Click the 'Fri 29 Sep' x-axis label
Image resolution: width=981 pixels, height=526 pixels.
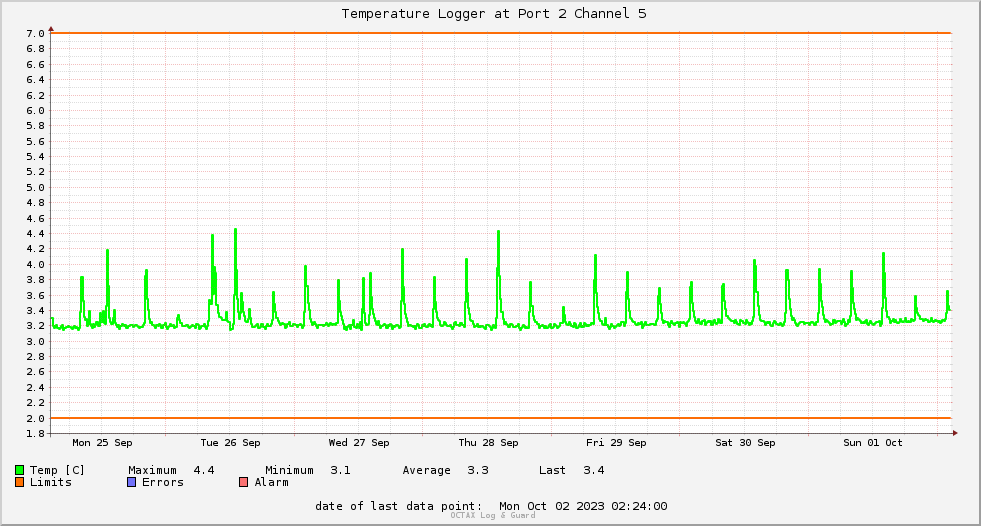pyautogui.click(x=616, y=443)
